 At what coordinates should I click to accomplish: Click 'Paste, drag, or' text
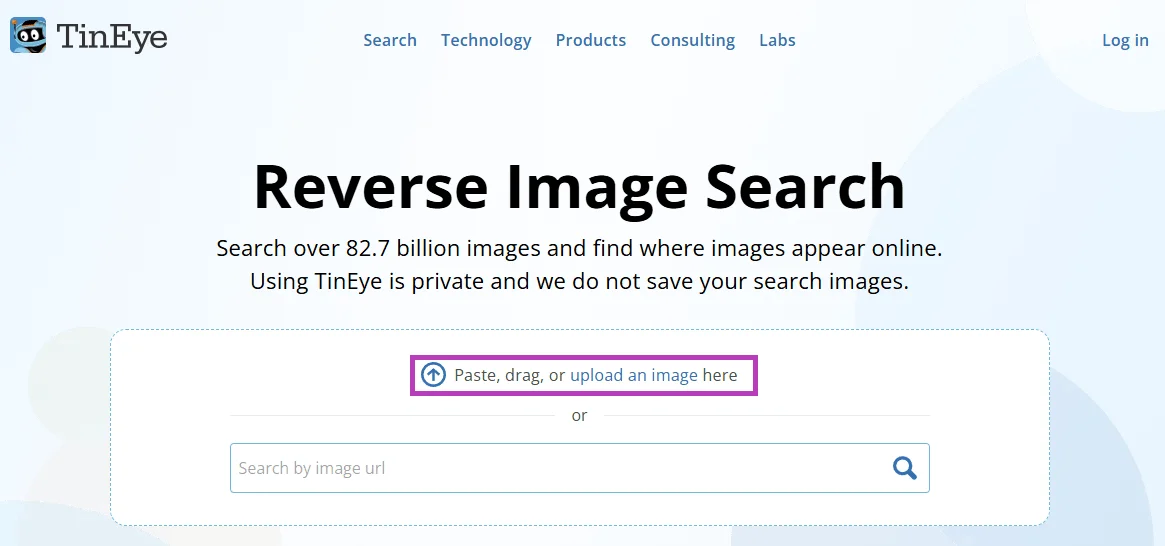510,375
